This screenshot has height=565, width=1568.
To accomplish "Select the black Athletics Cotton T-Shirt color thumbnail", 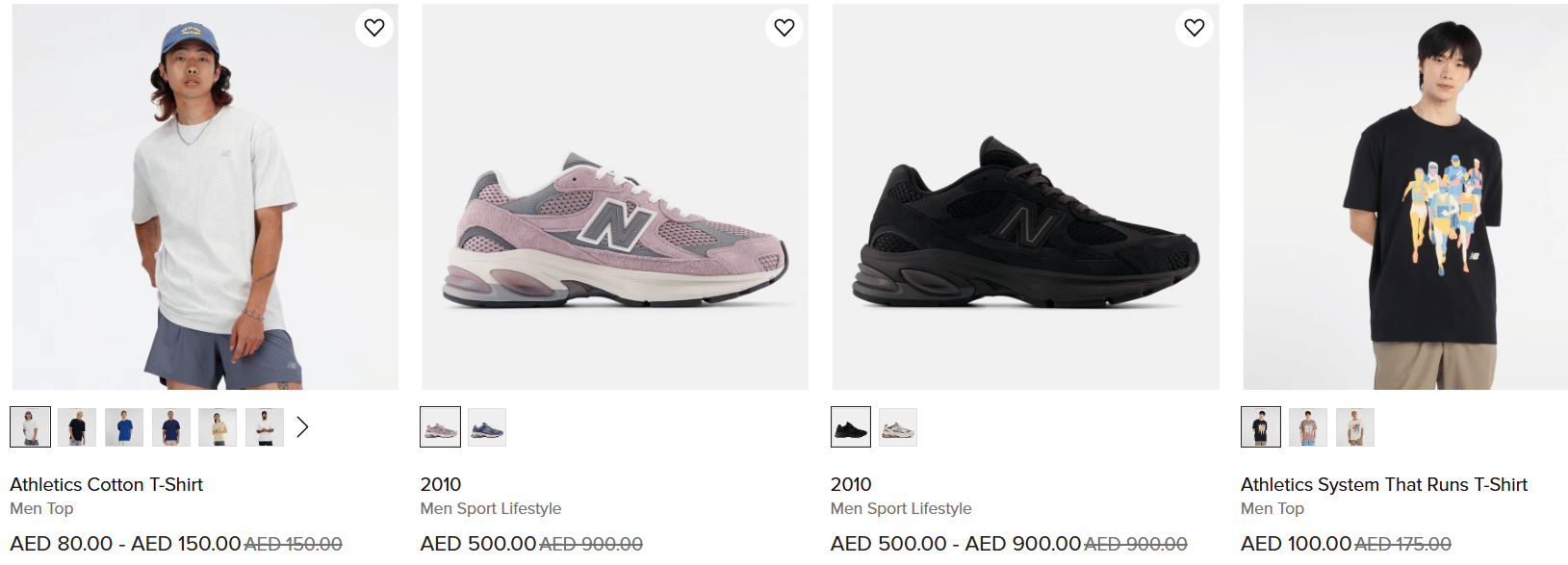I will point(77,427).
